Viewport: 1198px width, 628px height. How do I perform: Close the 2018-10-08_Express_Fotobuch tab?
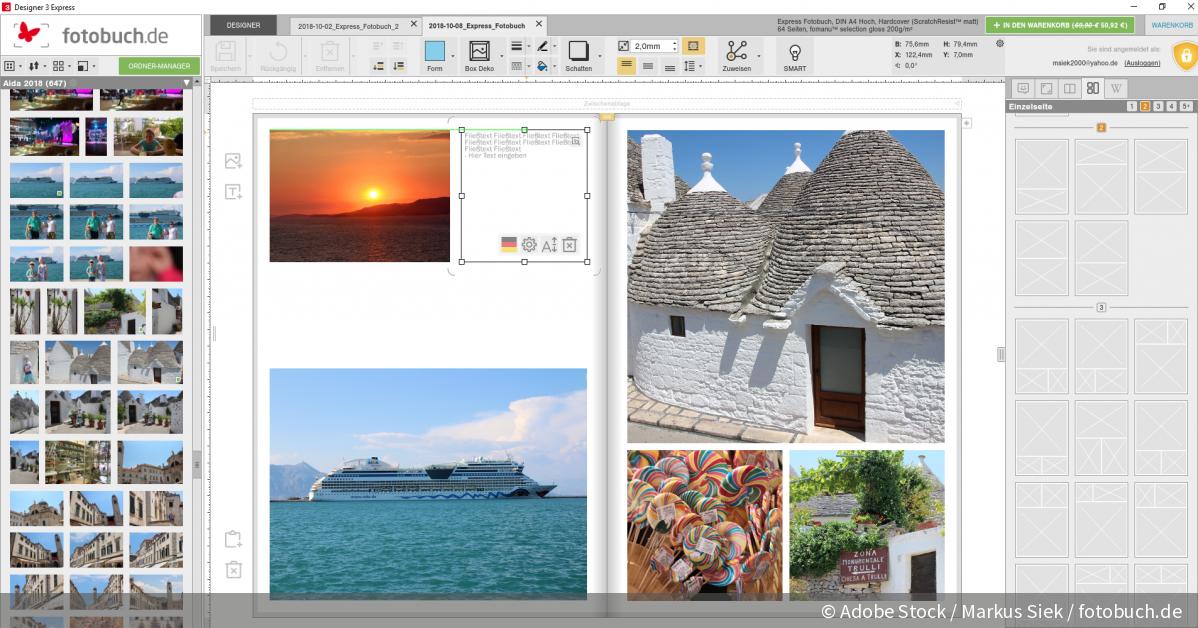(539, 24)
